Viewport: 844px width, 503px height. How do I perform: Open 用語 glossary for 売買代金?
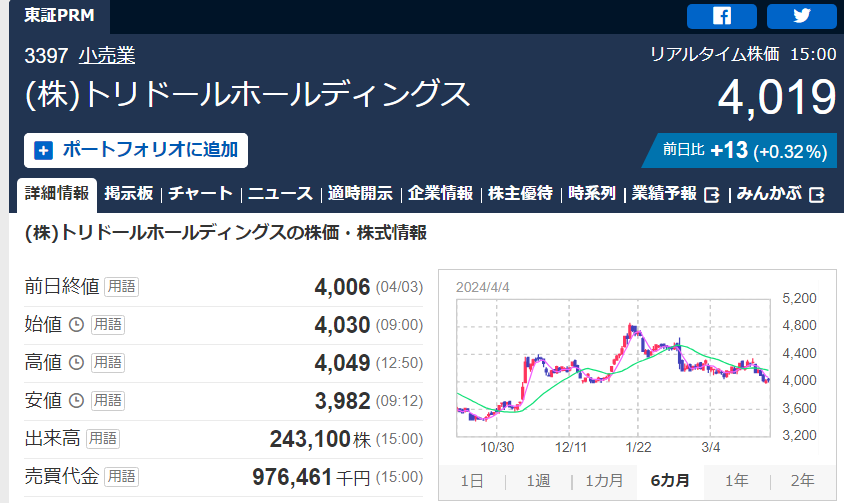tap(121, 477)
